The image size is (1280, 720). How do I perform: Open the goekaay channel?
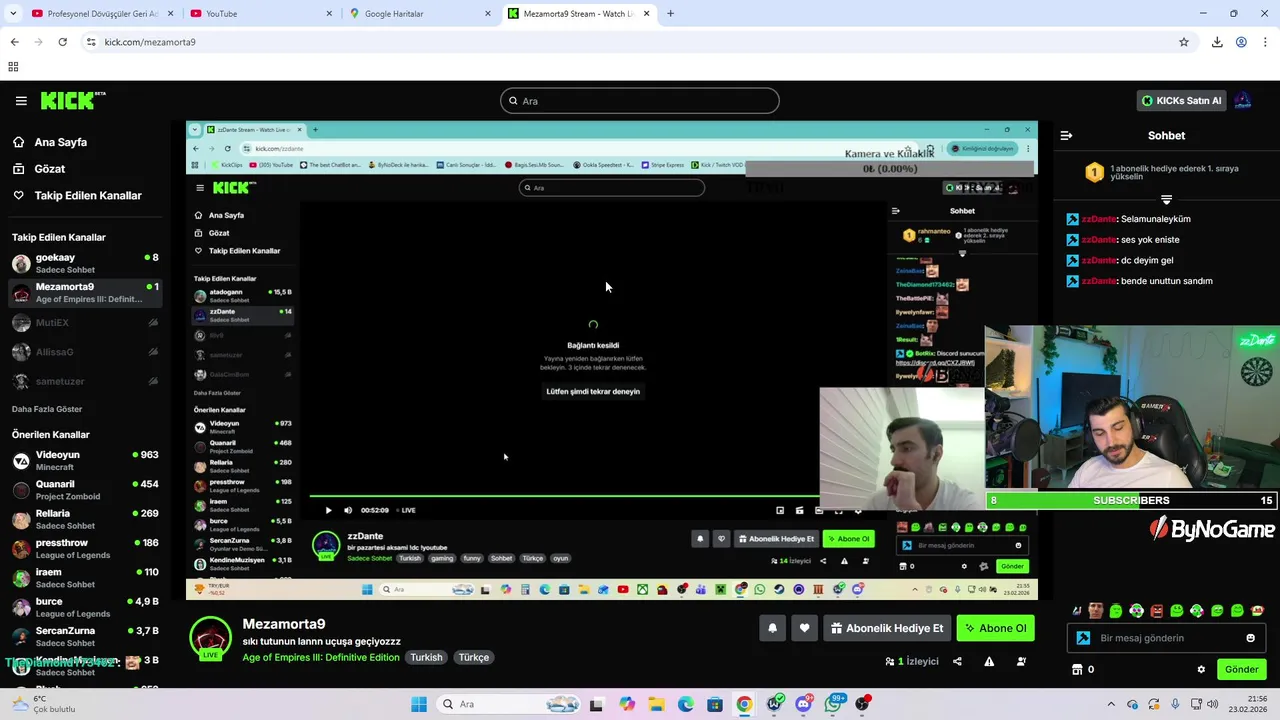[85, 263]
